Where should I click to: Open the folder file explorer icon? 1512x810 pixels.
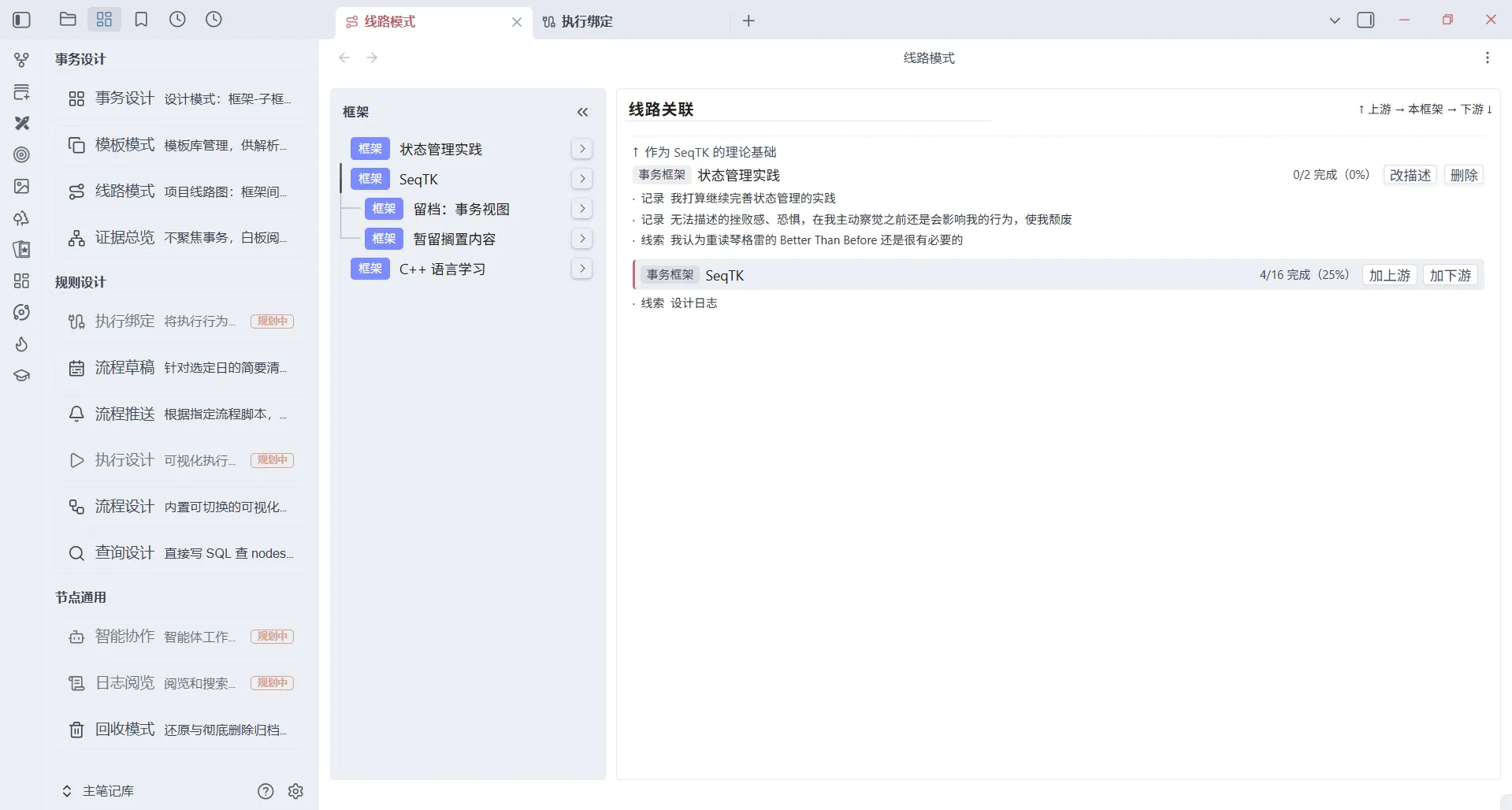68,20
